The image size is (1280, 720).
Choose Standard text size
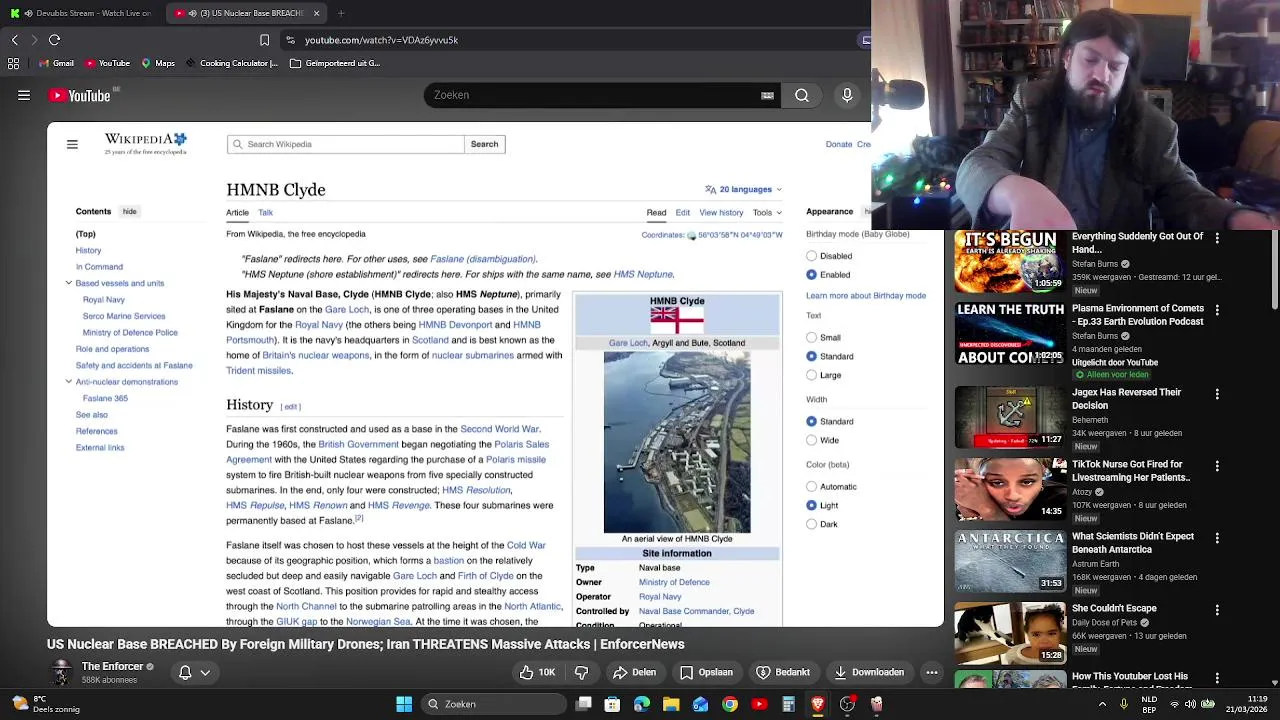click(x=812, y=356)
